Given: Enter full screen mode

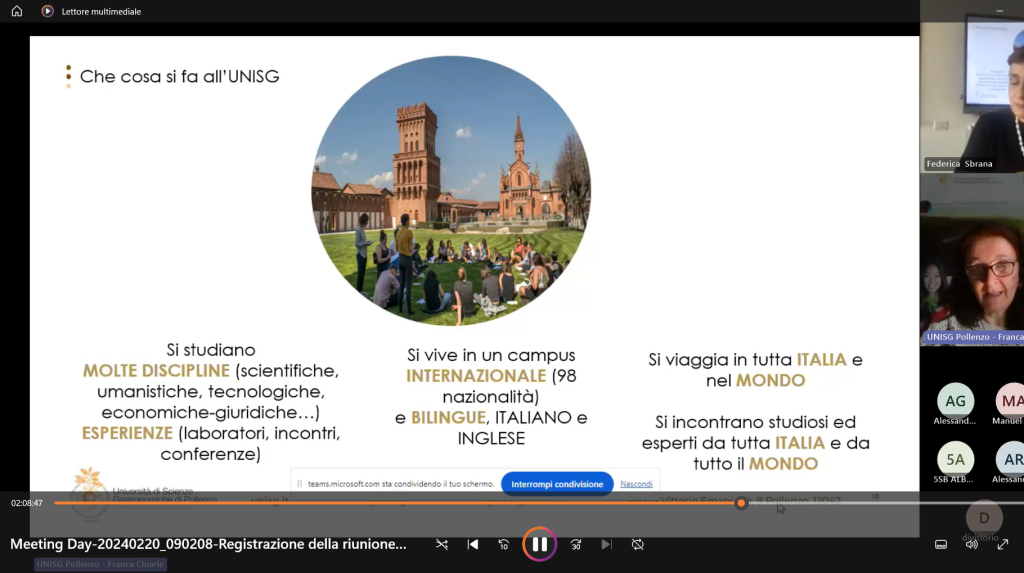Looking at the screenshot, I should point(1002,544).
